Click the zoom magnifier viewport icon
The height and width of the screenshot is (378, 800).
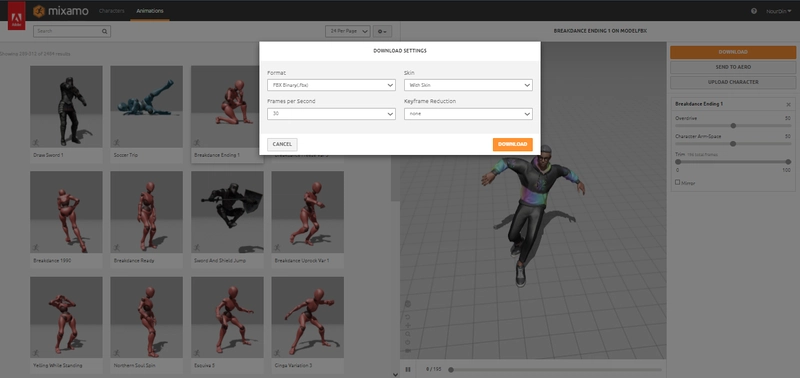click(x=408, y=334)
